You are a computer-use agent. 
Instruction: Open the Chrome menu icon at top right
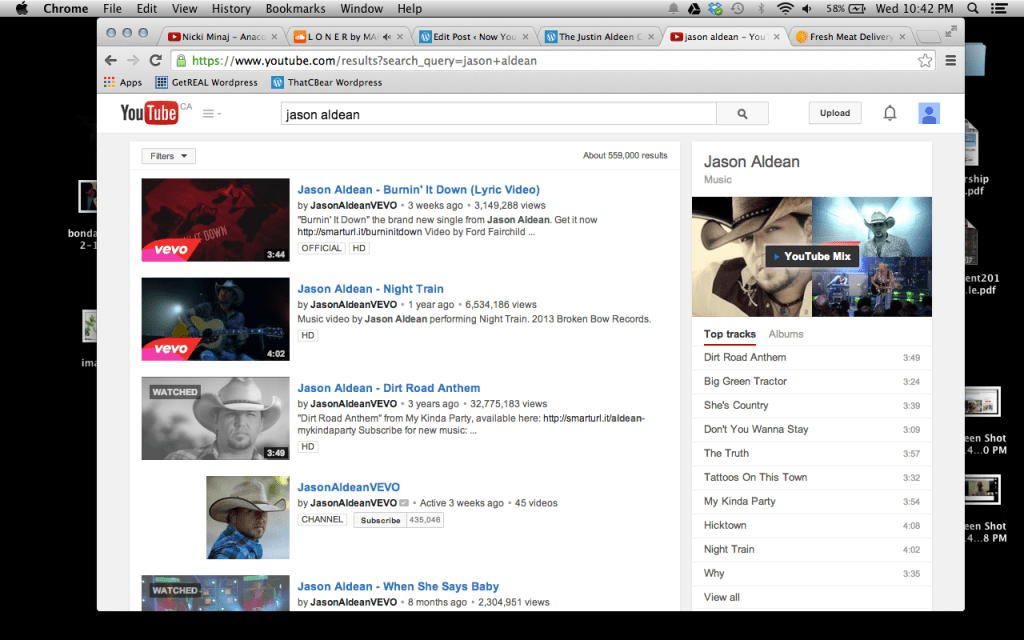(950, 60)
